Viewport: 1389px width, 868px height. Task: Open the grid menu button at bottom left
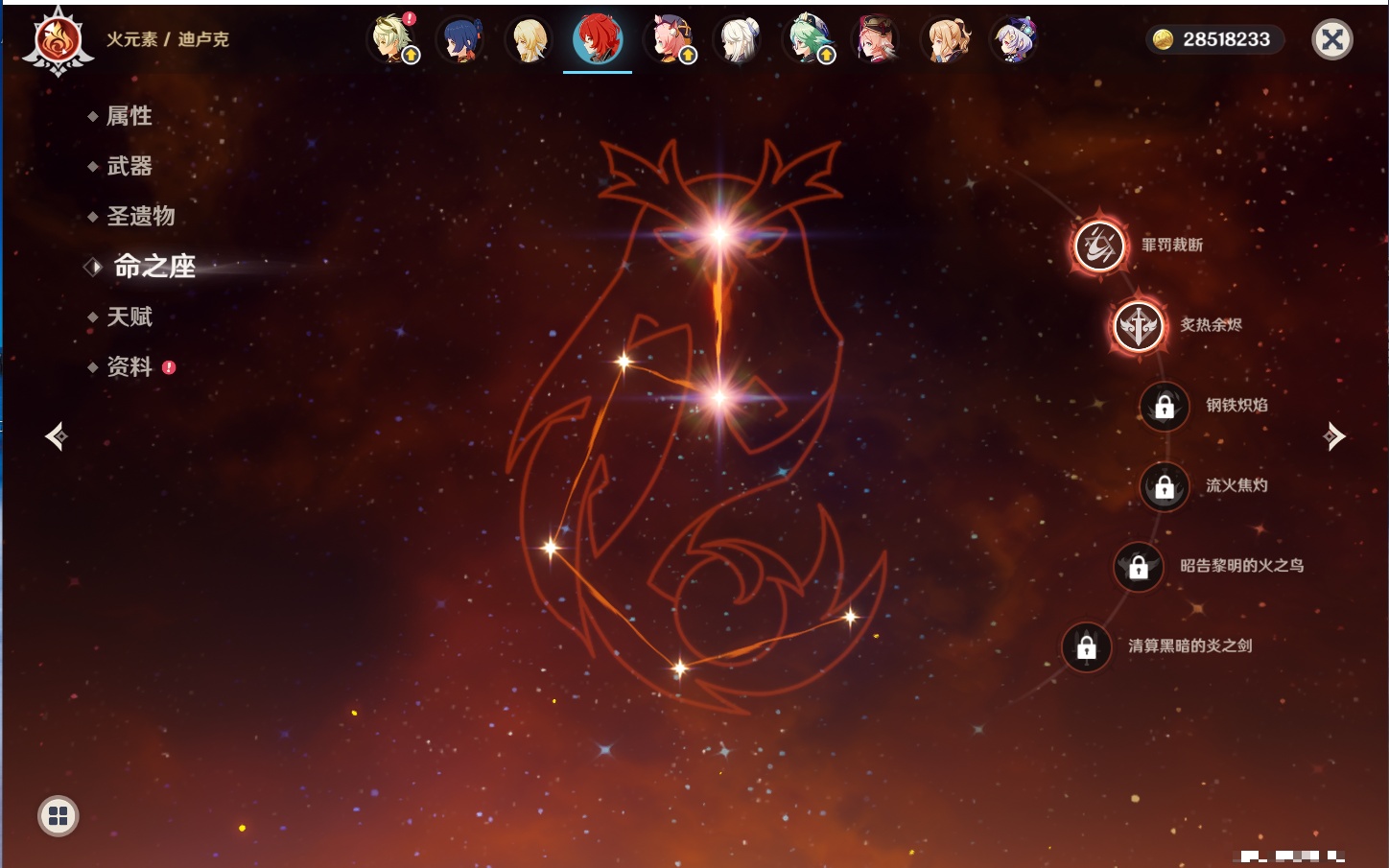59,816
